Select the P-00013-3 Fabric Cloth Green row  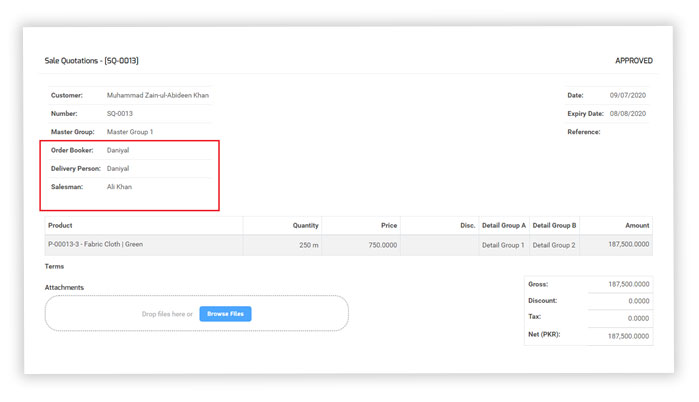[95, 244]
